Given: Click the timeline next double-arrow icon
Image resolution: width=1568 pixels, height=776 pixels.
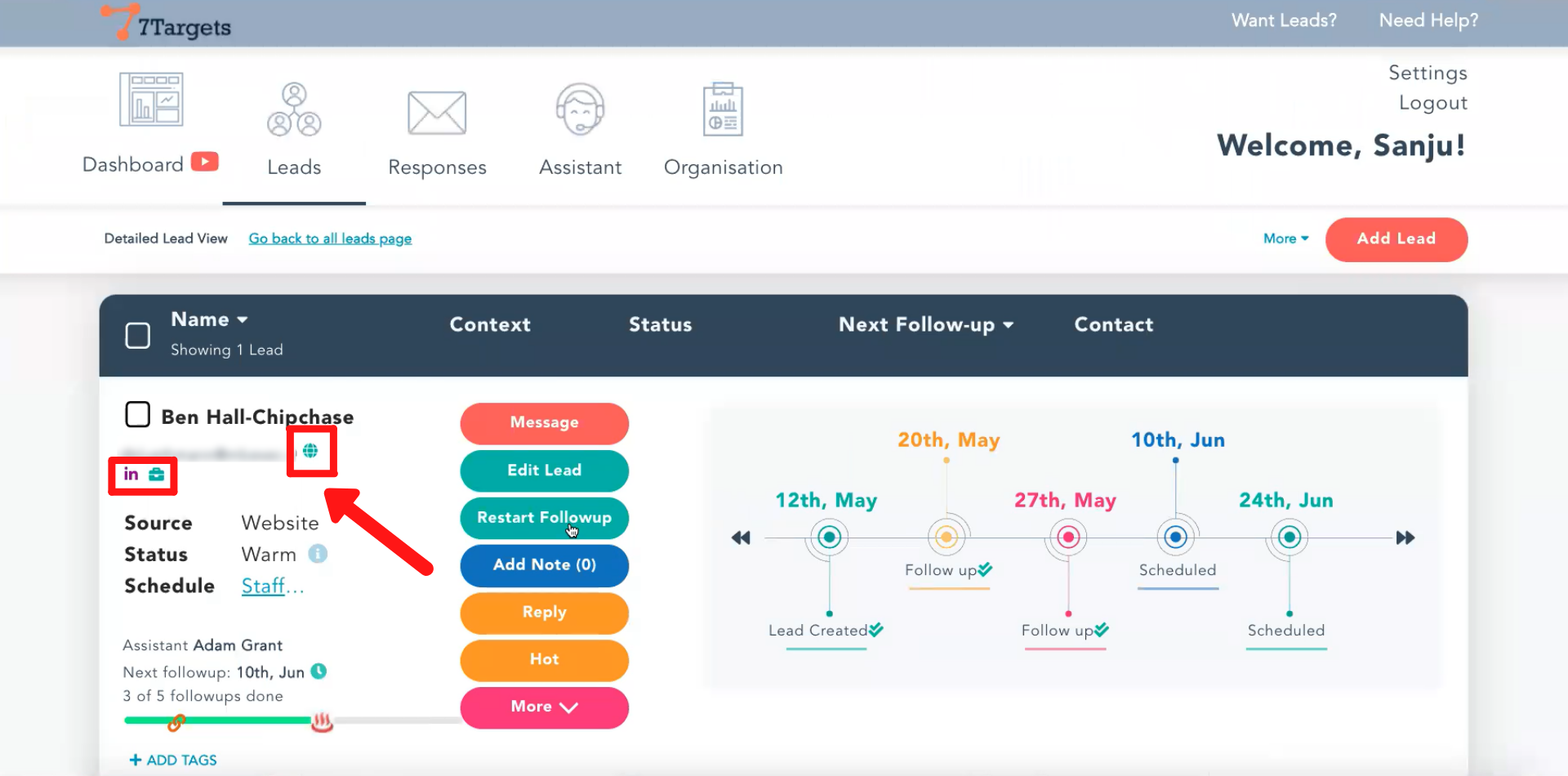Looking at the screenshot, I should point(1405,537).
